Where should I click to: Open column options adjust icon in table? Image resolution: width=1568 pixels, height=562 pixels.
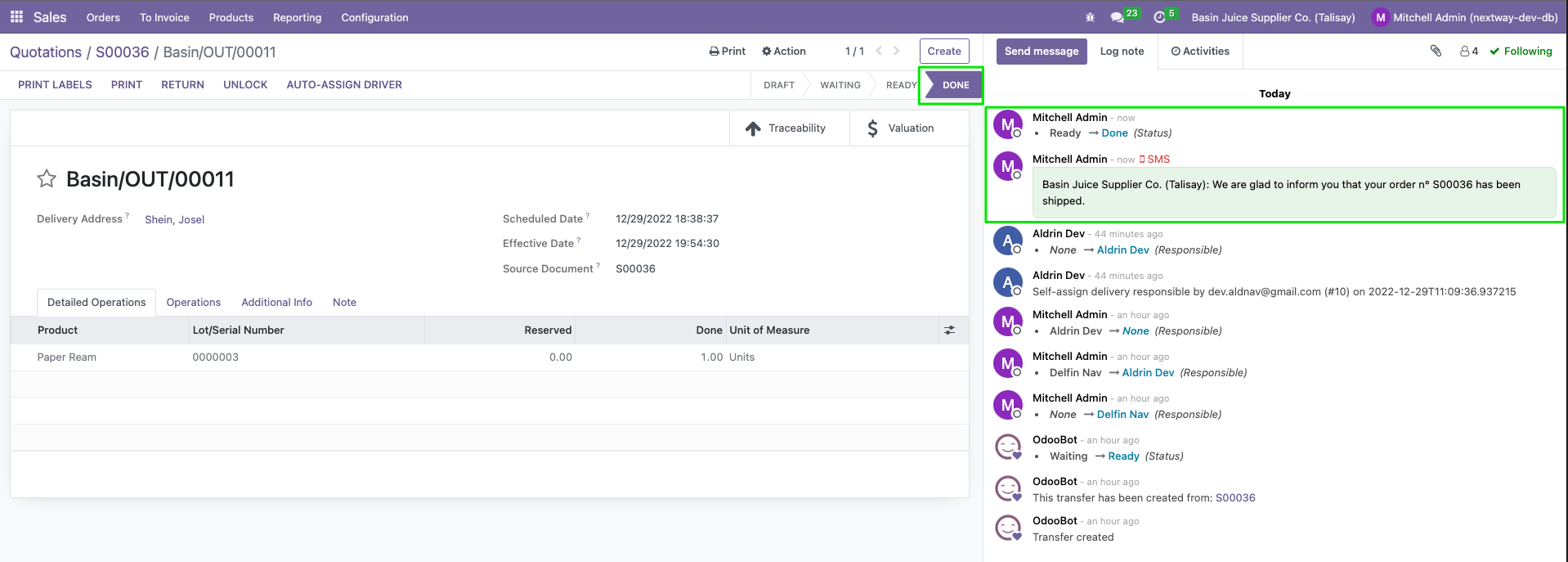949,330
